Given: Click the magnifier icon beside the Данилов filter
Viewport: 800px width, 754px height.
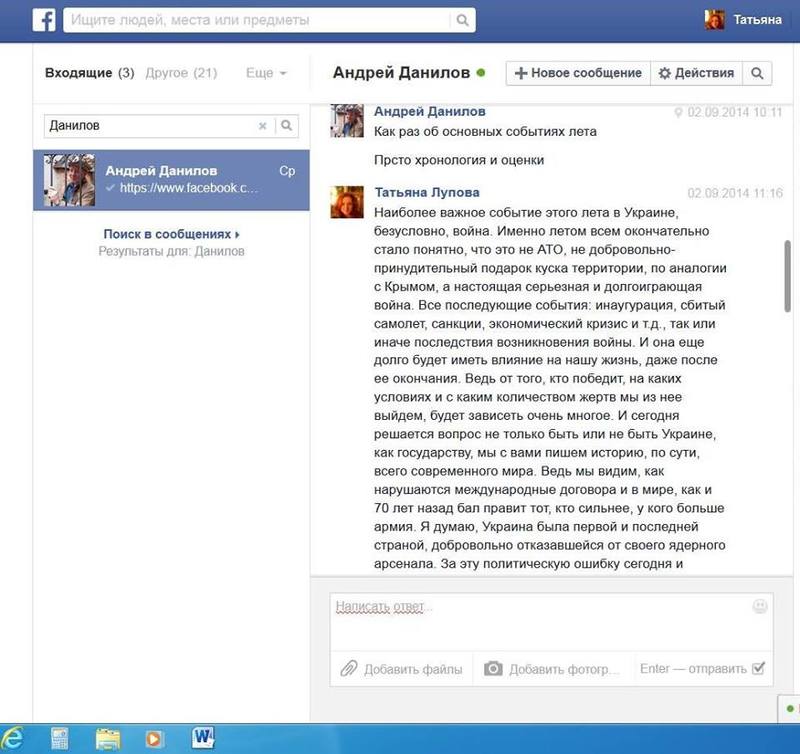Looking at the screenshot, I should pyautogui.click(x=286, y=126).
